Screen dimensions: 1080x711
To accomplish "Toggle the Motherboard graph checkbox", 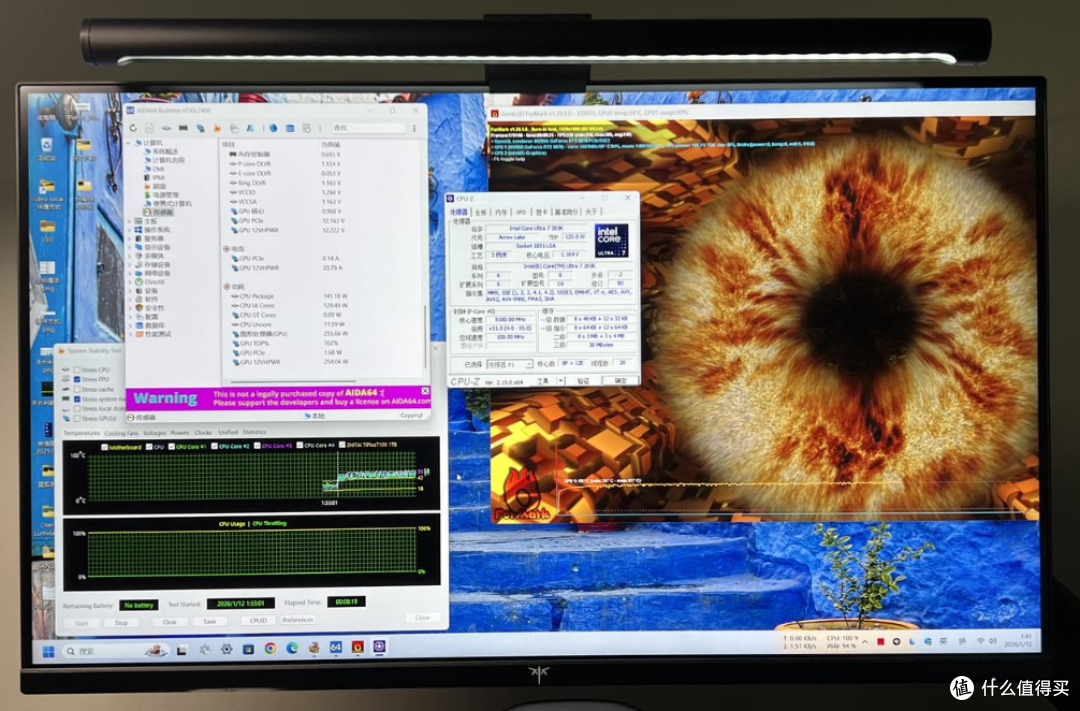I will pos(105,447).
